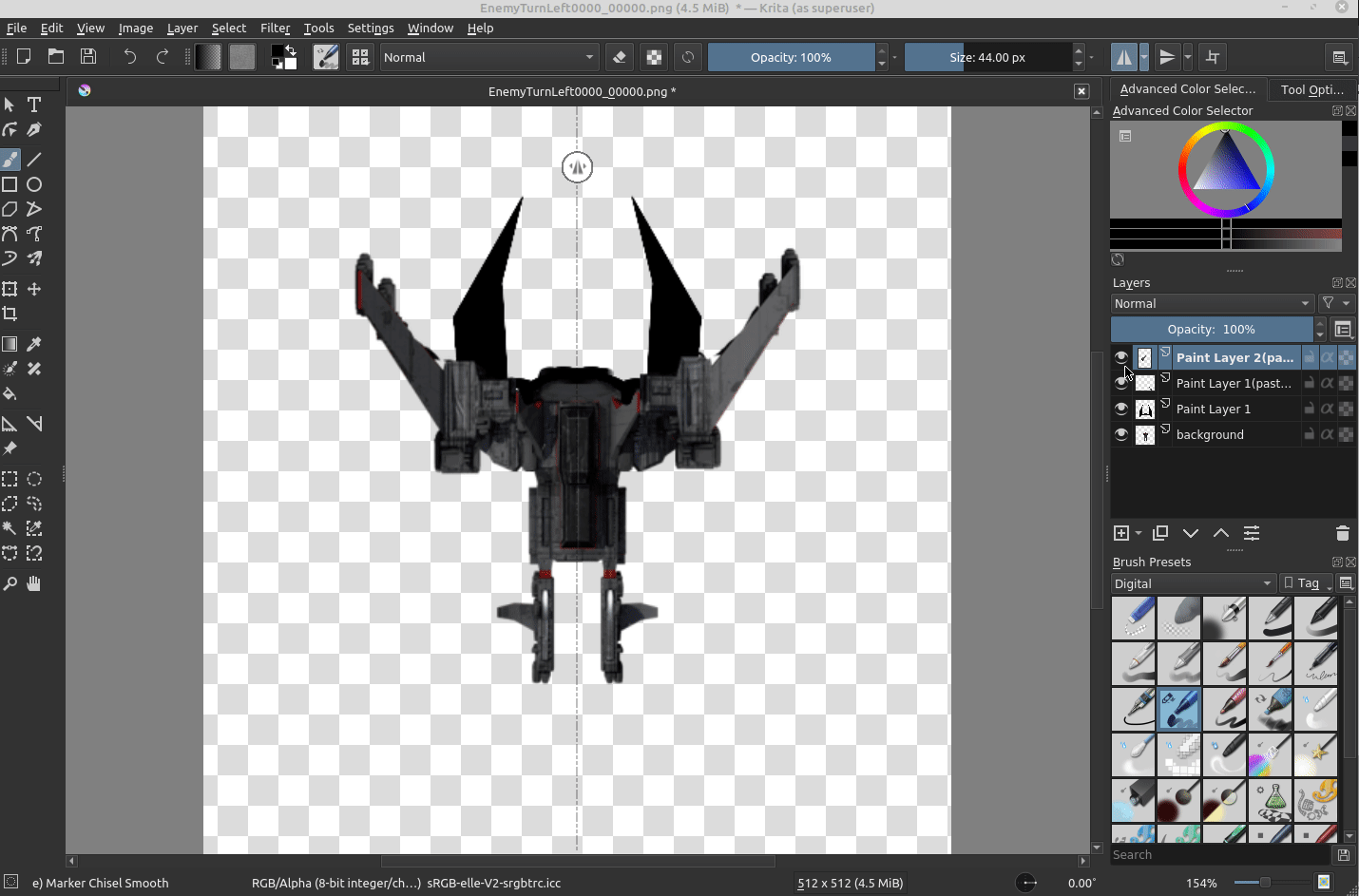Select the Freehand Brush tool
1359x896 pixels.
point(10,160)
